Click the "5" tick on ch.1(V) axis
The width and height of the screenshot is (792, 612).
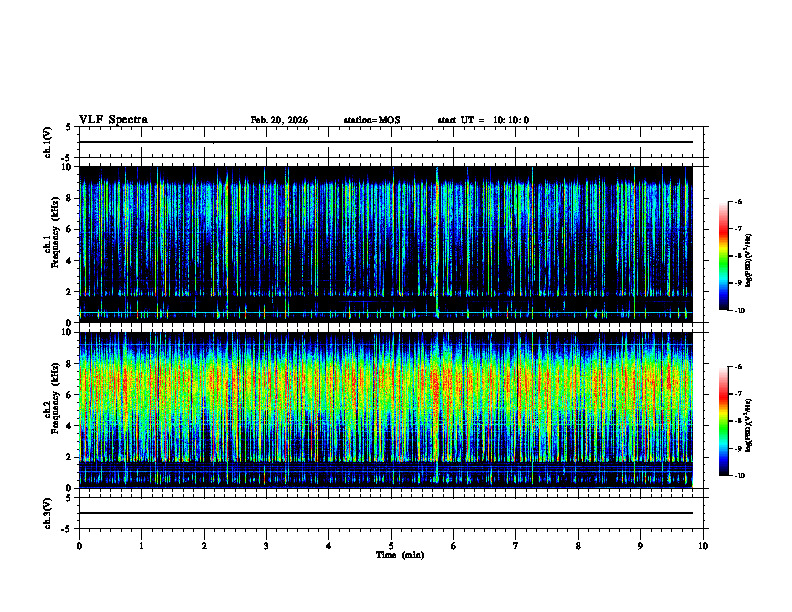tap(69, 128)
